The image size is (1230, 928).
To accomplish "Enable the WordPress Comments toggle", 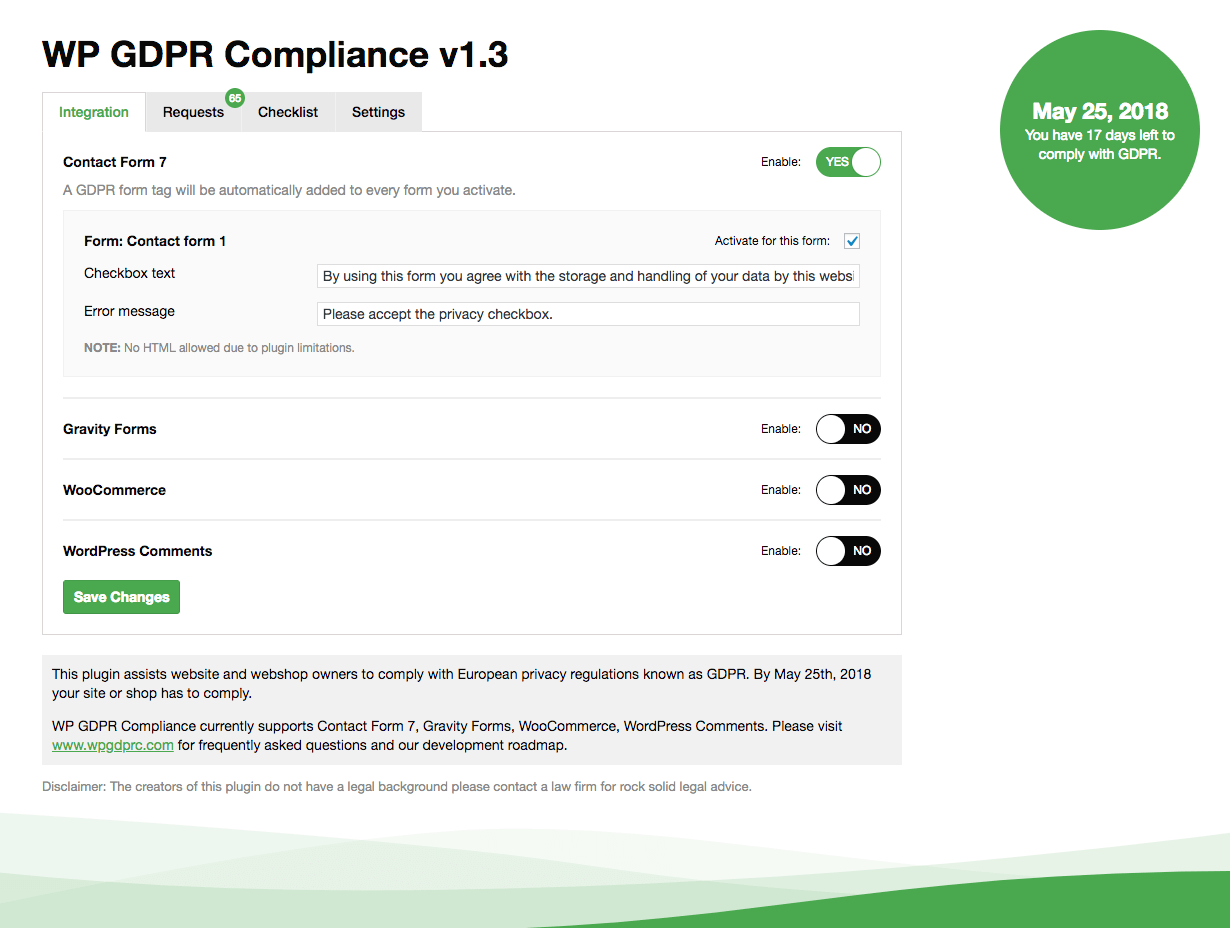I will (848, 551).
